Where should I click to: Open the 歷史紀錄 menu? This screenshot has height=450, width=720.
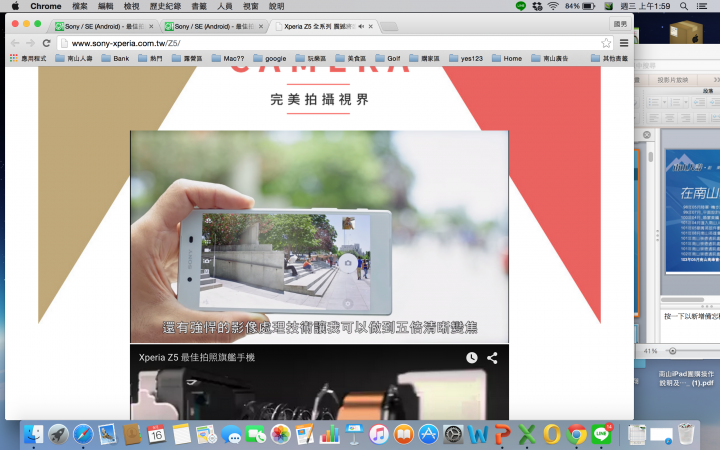[165, 6]
